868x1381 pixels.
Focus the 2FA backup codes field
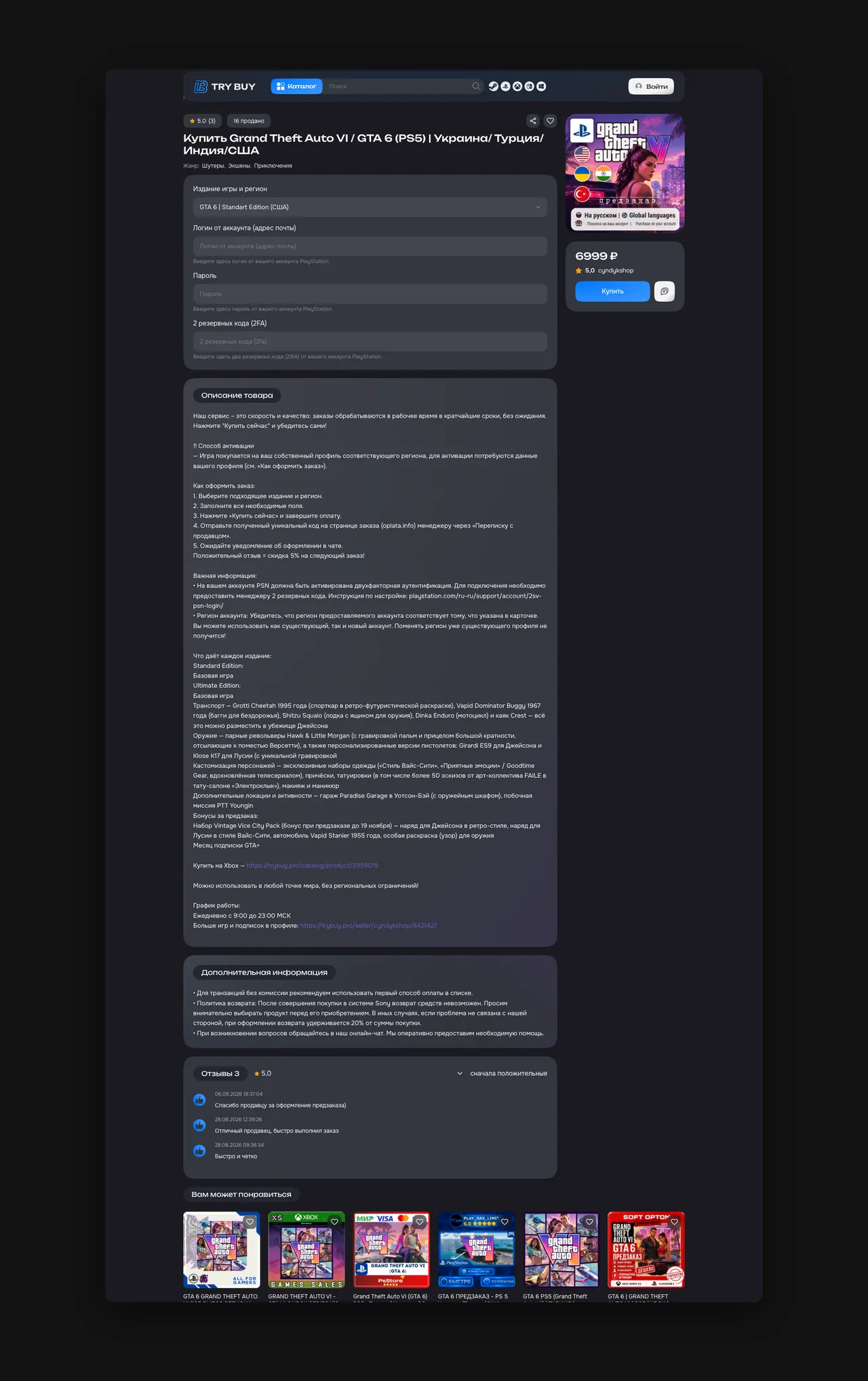click(370, 341)
